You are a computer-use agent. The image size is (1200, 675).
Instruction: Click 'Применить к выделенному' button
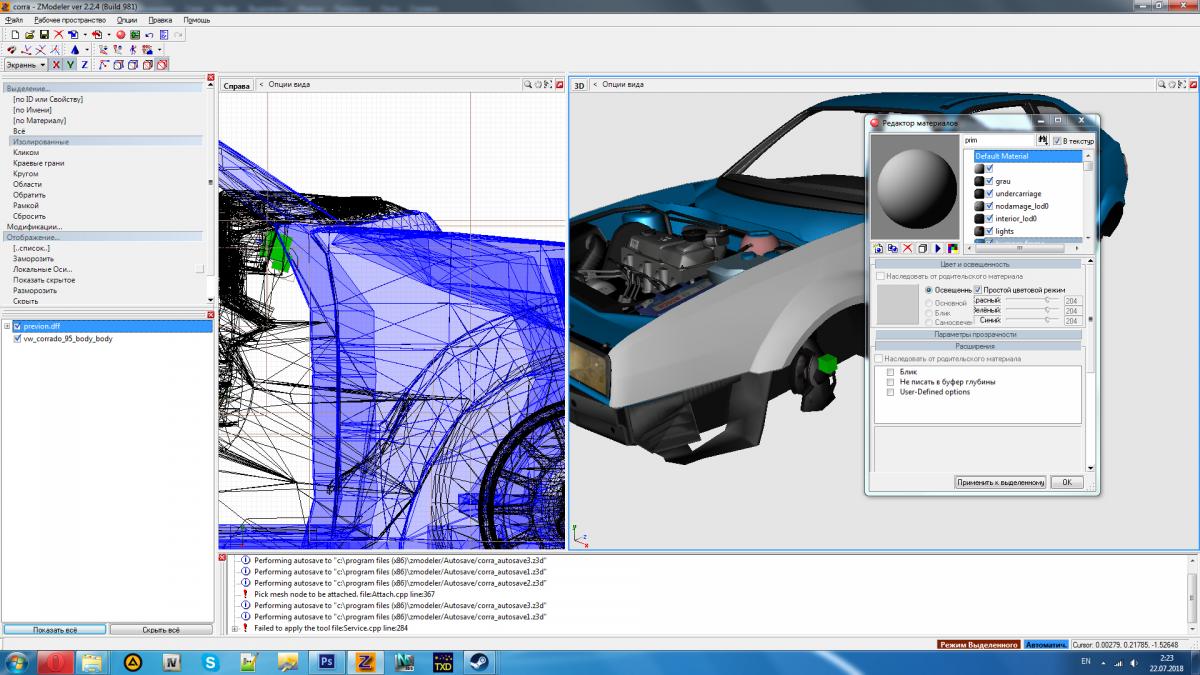[1000, 482]
